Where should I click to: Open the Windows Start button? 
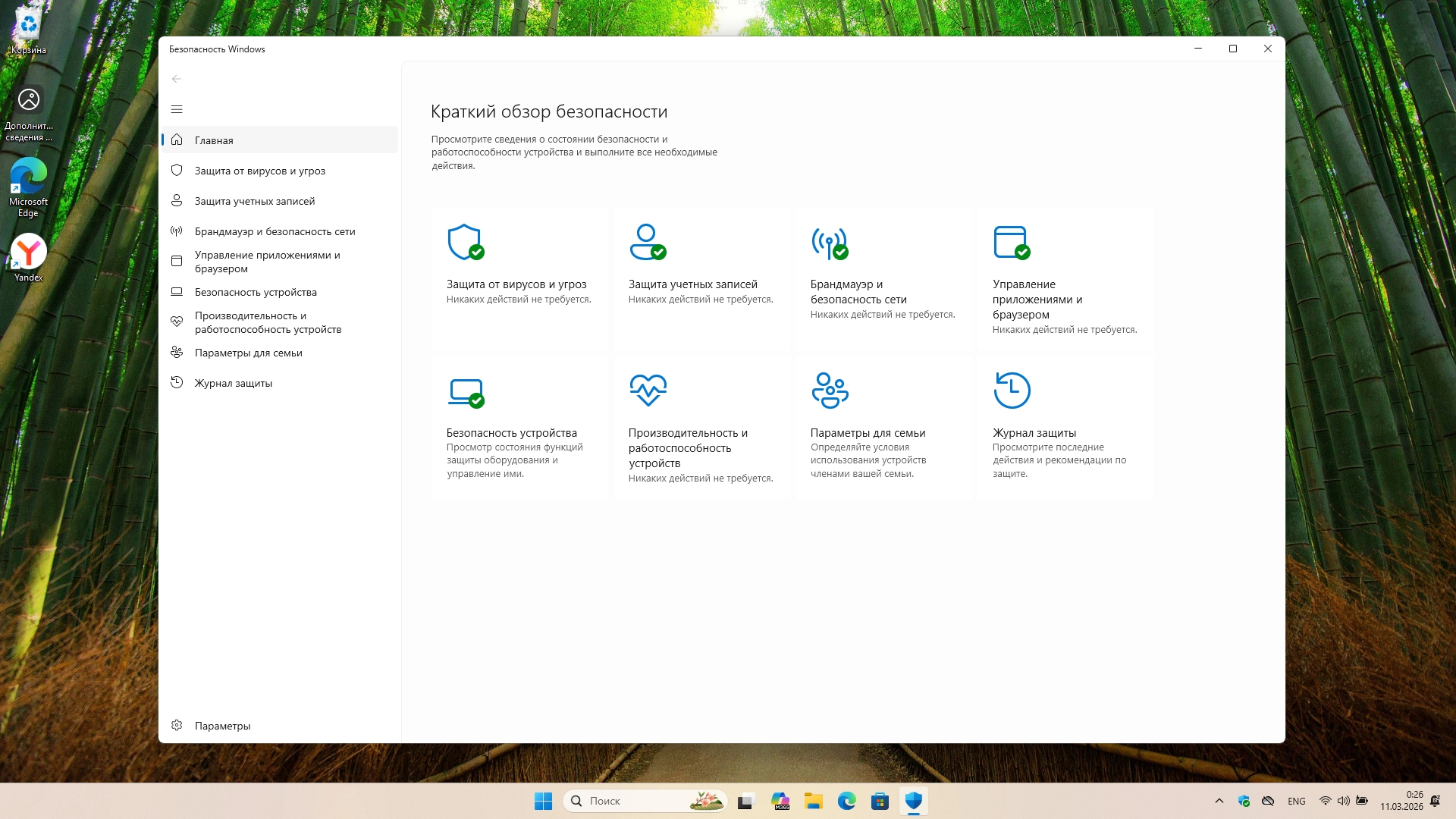(543, 801)
